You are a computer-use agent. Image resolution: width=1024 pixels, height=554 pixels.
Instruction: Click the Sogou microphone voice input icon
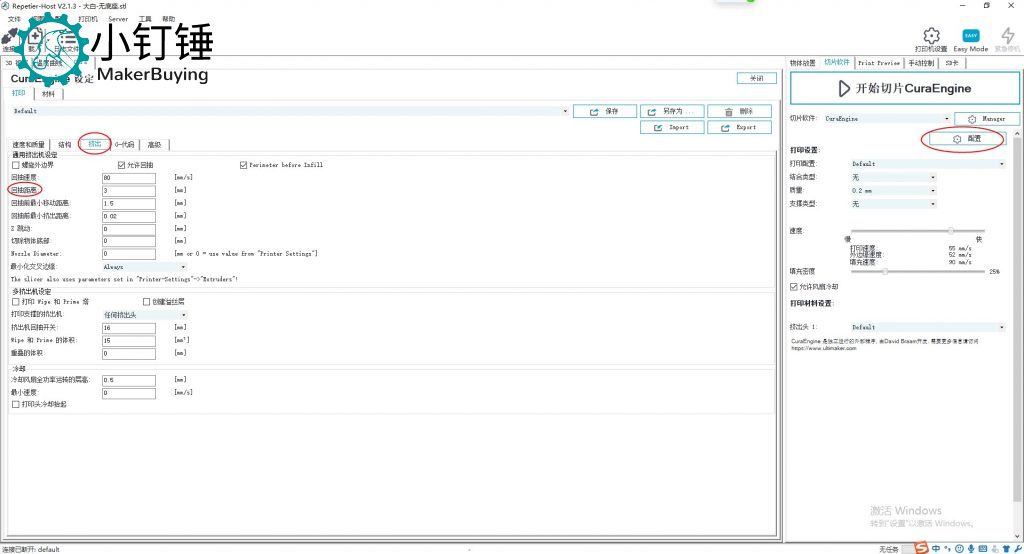click(x=971, y=549)
